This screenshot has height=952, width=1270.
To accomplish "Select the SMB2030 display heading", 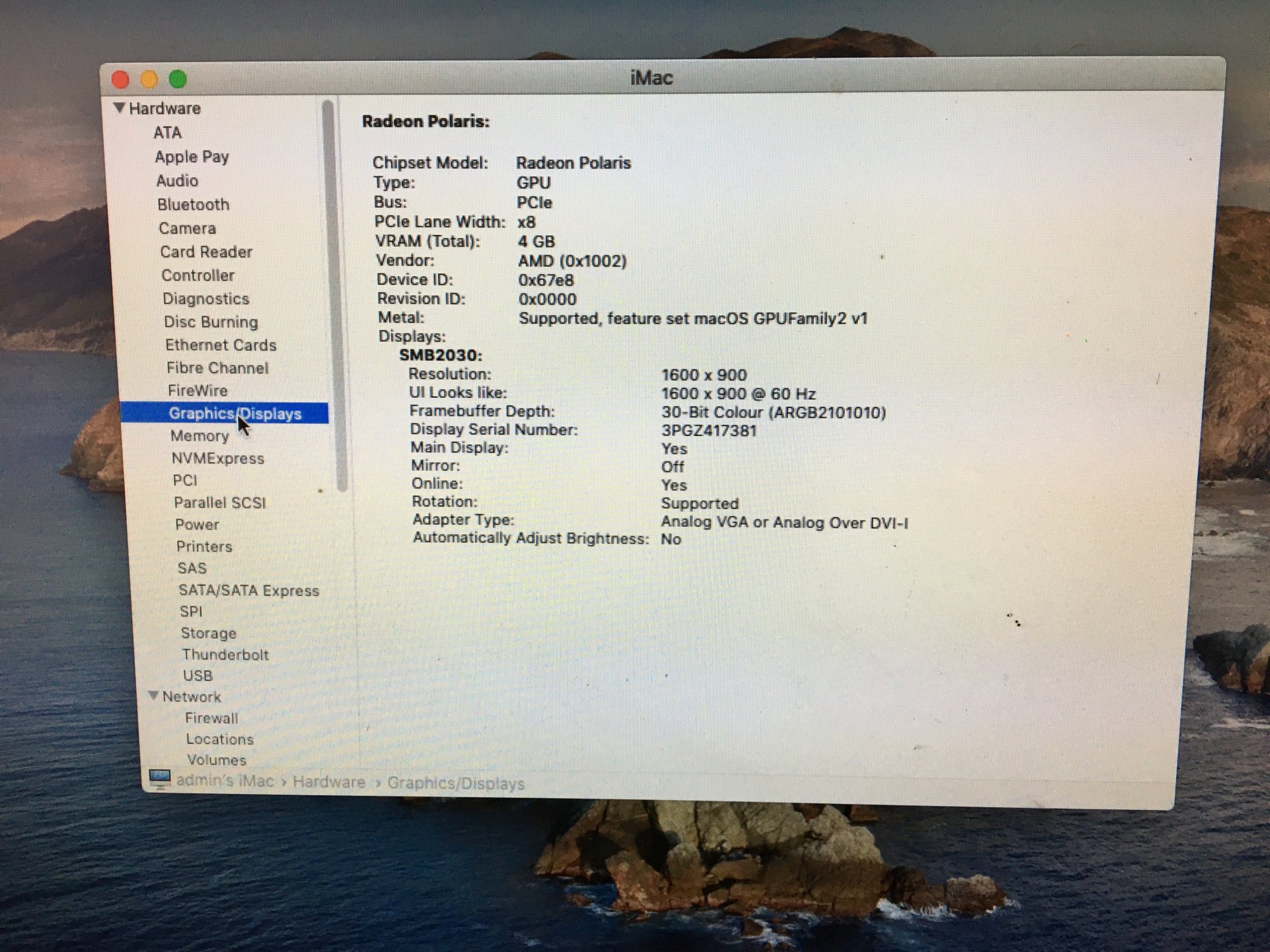I will pos(440,355).
